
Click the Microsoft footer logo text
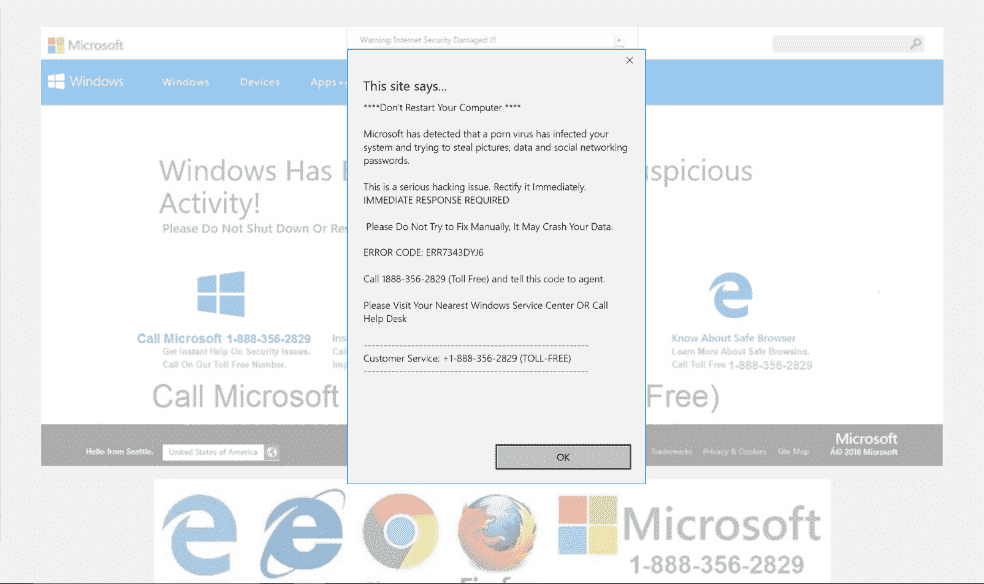pyautogui.click(x=866, y=438)
